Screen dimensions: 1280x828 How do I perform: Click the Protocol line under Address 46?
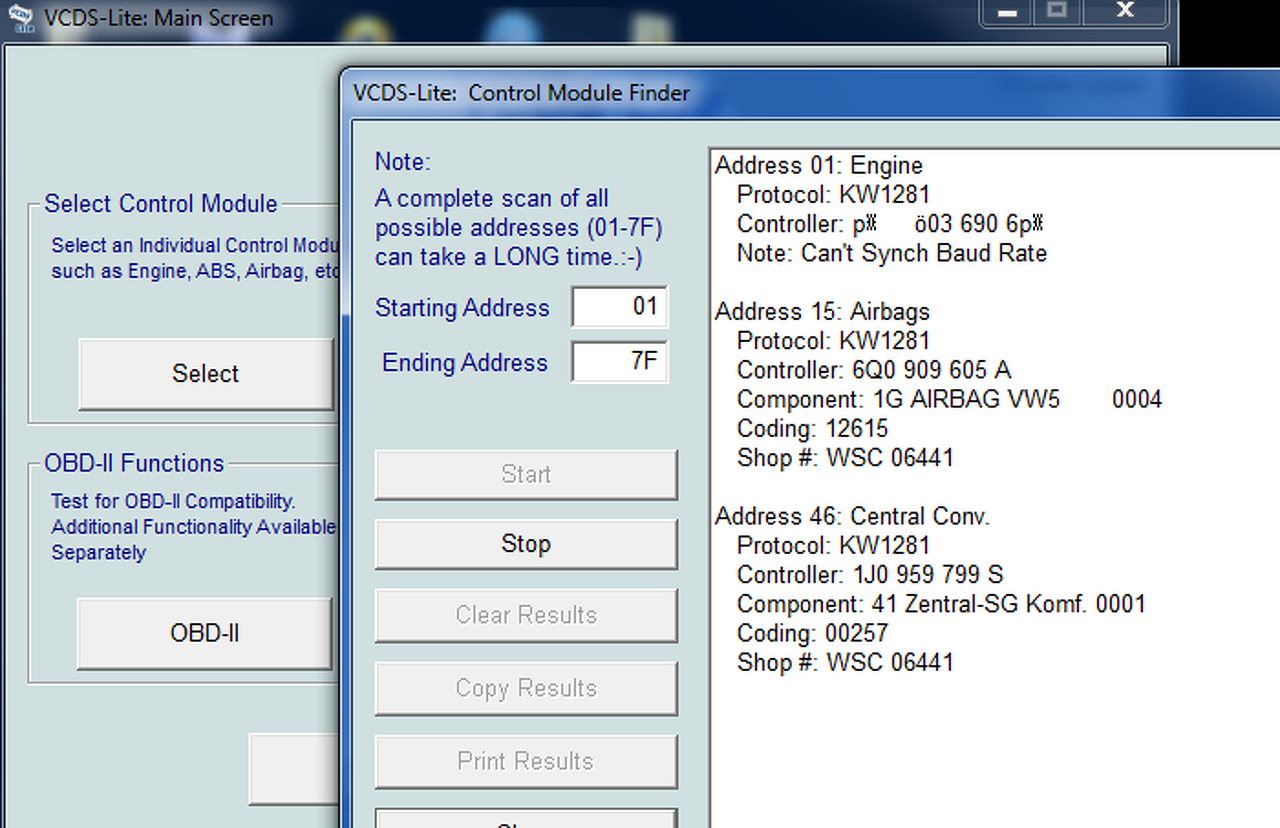833,546
